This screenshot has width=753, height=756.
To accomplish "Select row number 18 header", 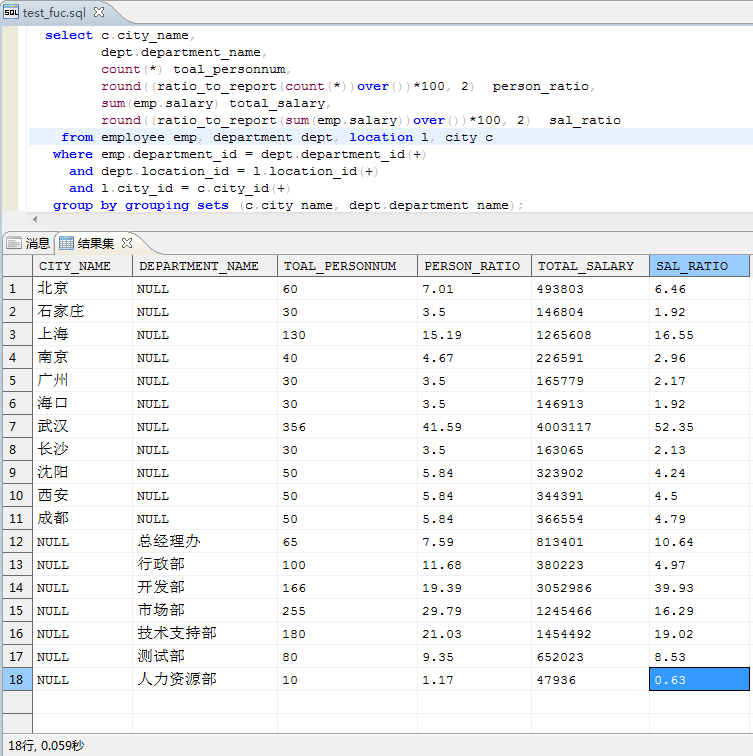I will [16, 680].
